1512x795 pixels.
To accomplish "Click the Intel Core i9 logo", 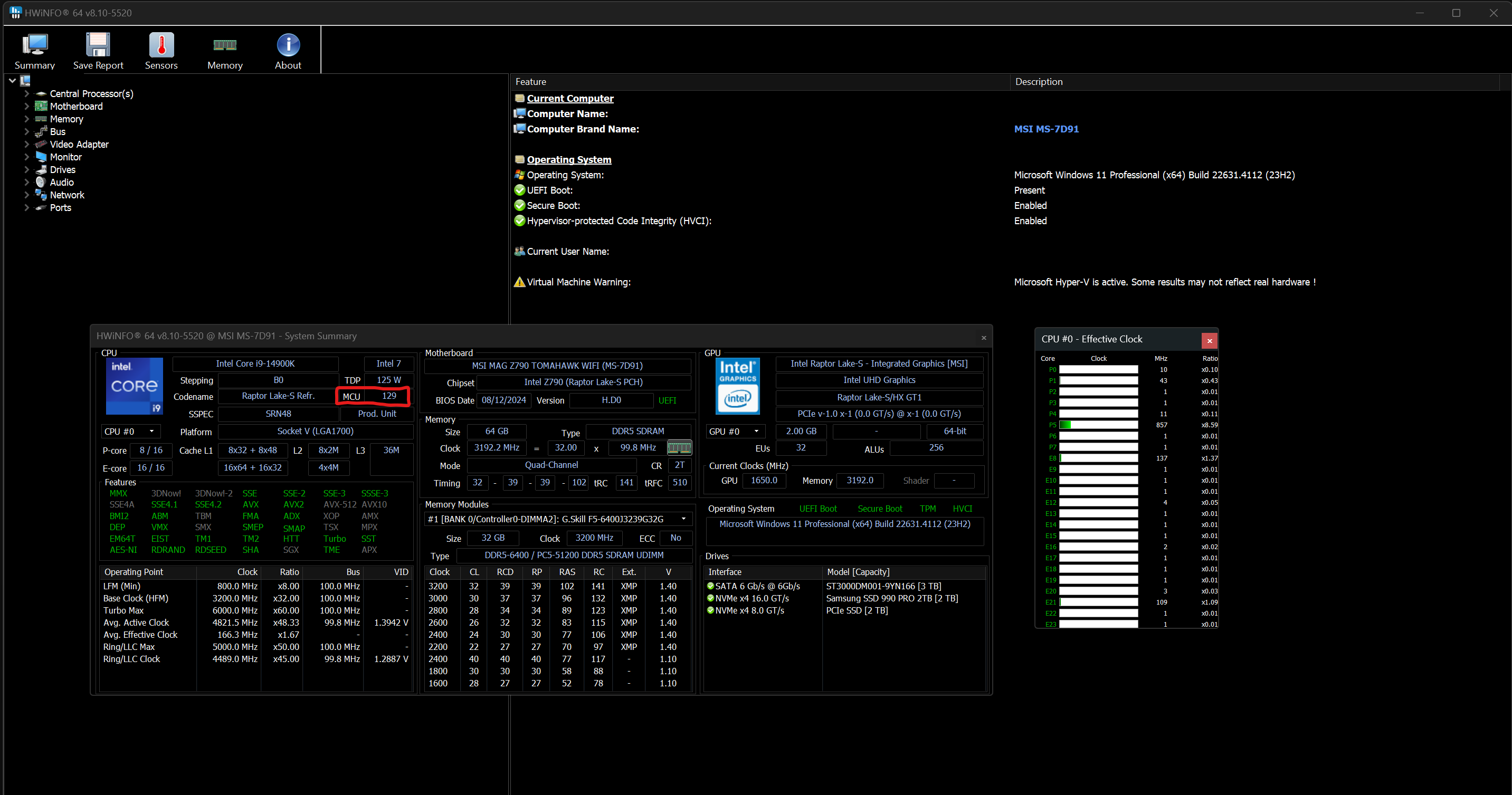I will [135, 386].
